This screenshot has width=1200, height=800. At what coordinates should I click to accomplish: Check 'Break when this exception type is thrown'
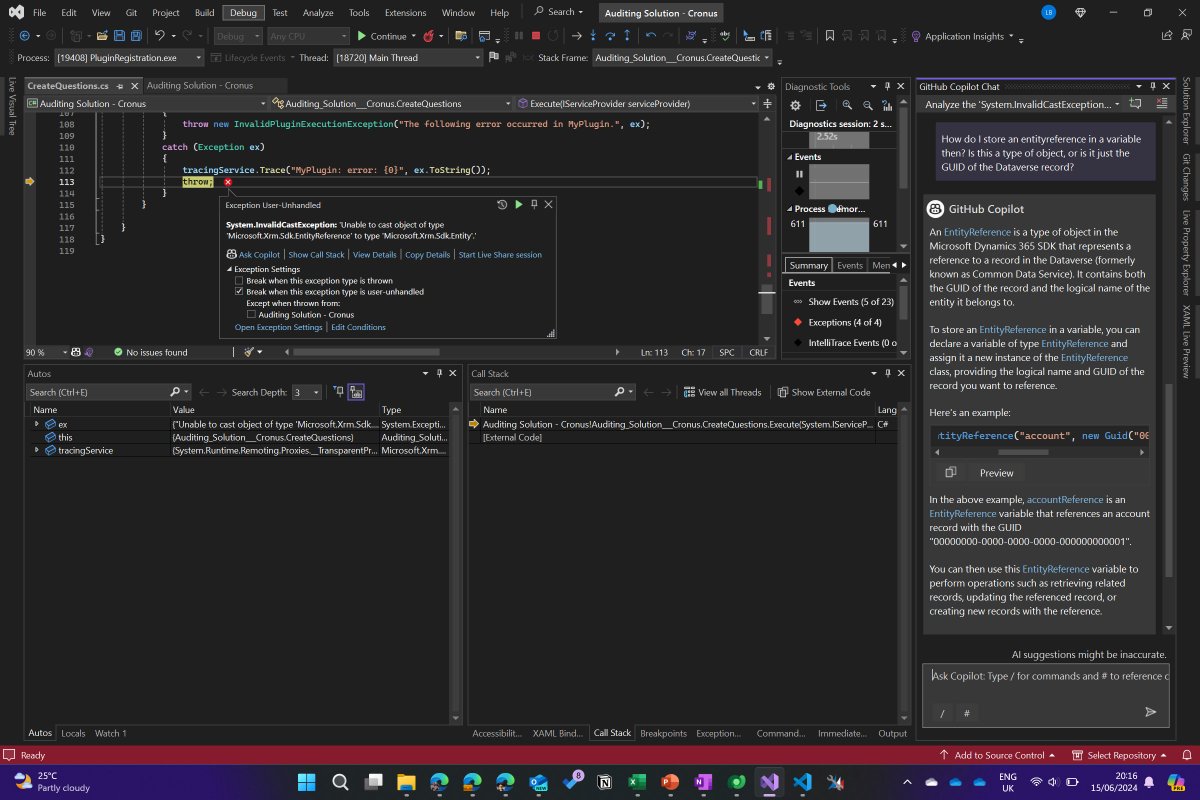239,281
